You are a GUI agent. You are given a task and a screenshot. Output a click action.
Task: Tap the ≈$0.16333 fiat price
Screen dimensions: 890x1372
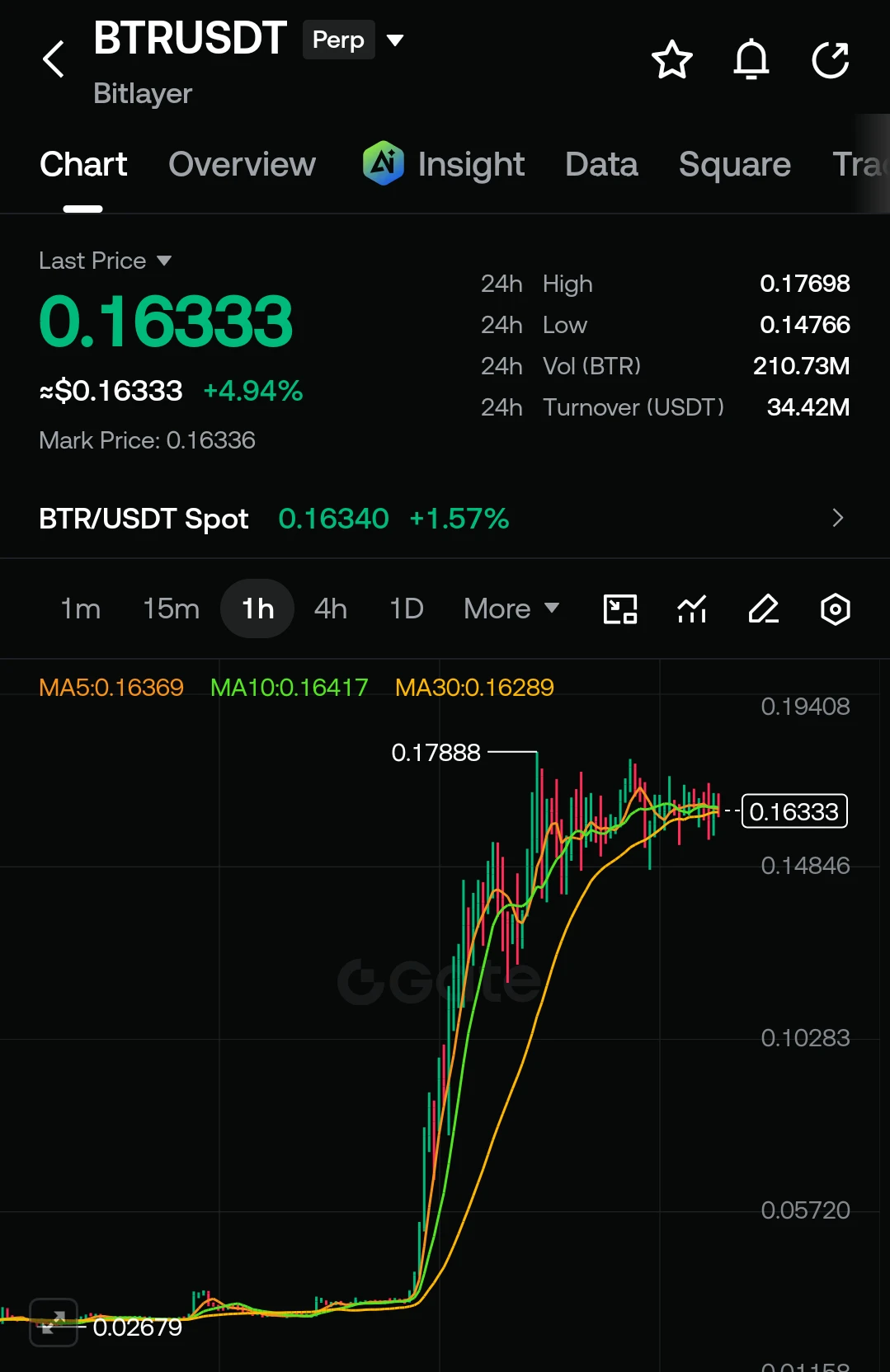(x=111, y=390)
